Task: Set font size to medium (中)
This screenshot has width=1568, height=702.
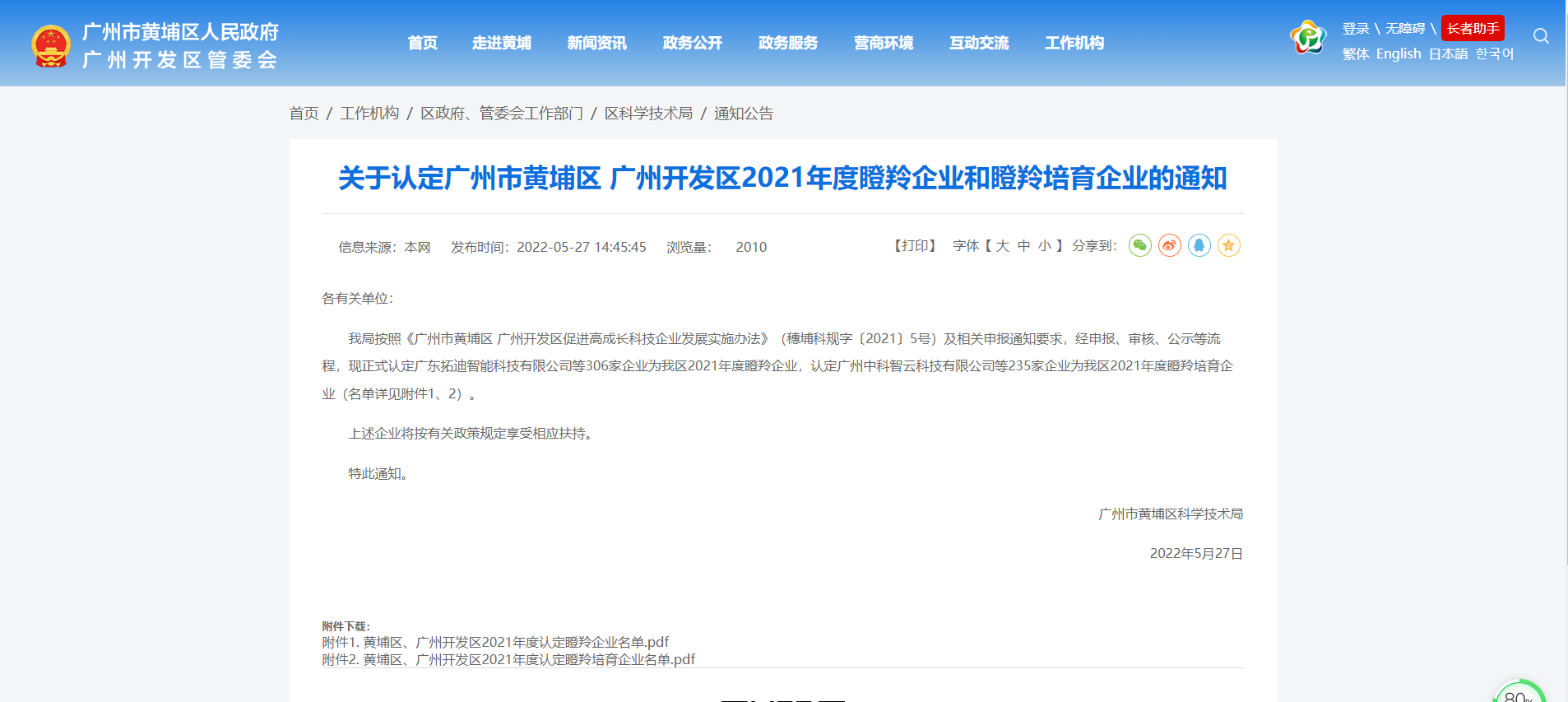Action: (1023, 246)
